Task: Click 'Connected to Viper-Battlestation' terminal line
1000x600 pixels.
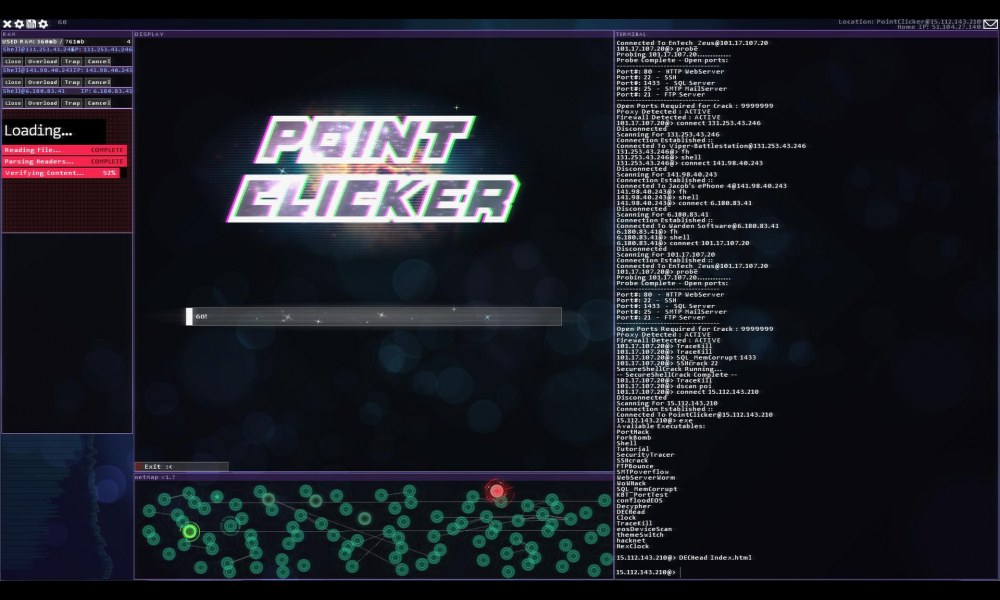Action: point(710,146)
